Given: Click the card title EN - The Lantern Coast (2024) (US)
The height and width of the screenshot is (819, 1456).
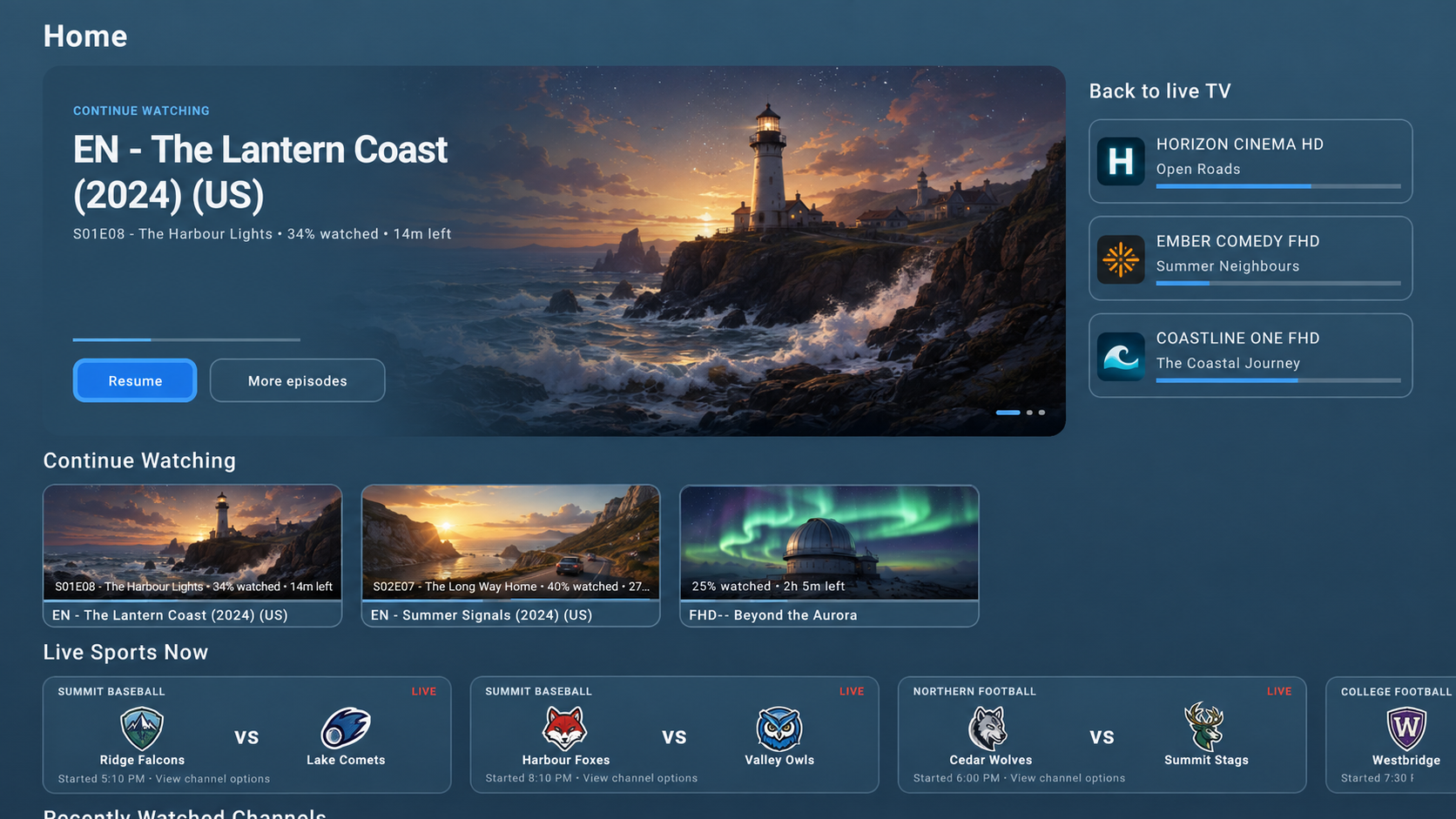Looking at the screenshot, I should [x=170, y=615].
